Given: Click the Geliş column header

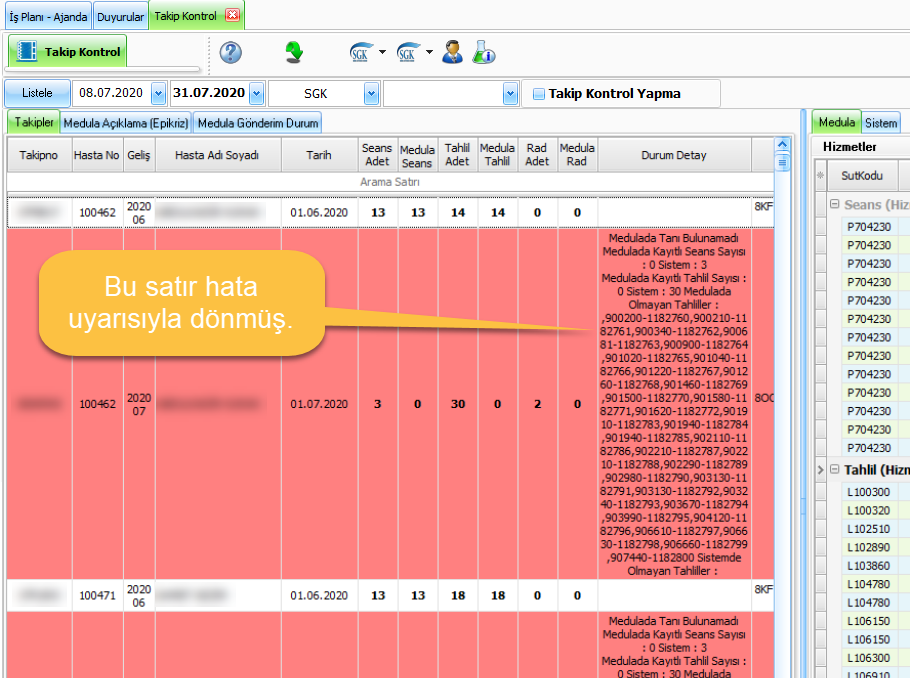Looking at the screenshot, I should click(x=139, y=155).
